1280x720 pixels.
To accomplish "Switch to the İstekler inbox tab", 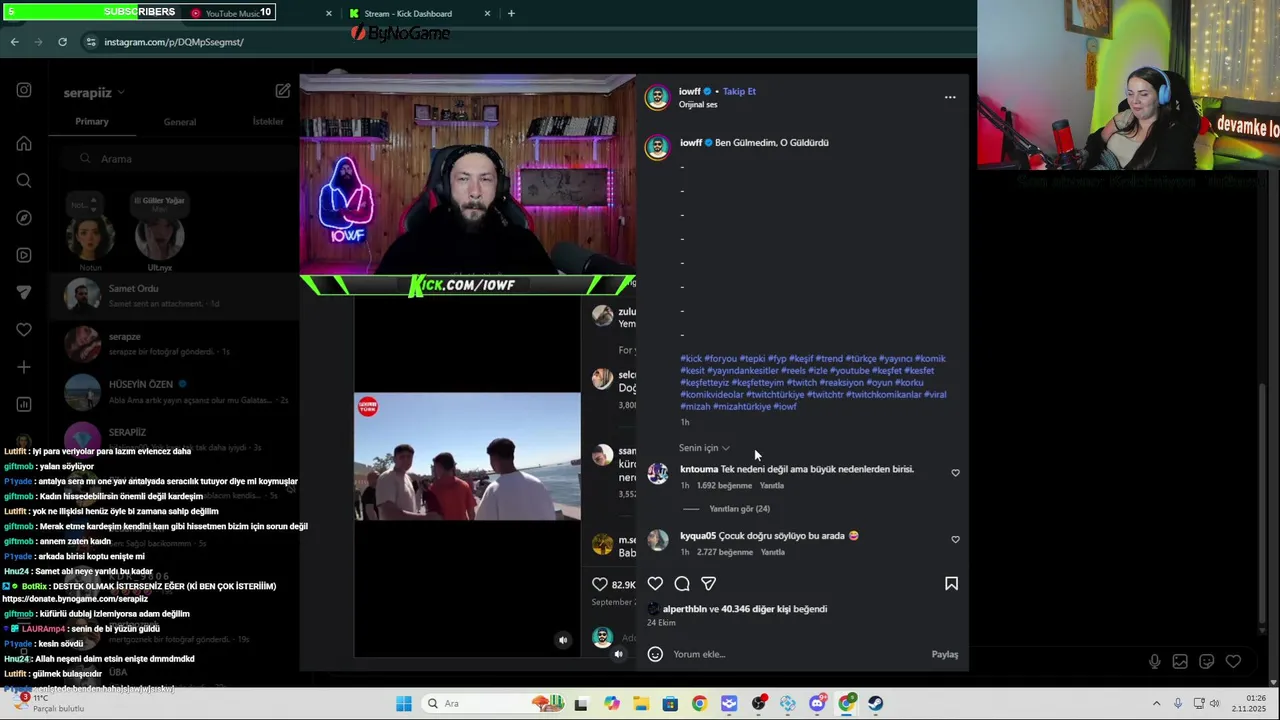I will pyautogui.click(x=268, y=121).
